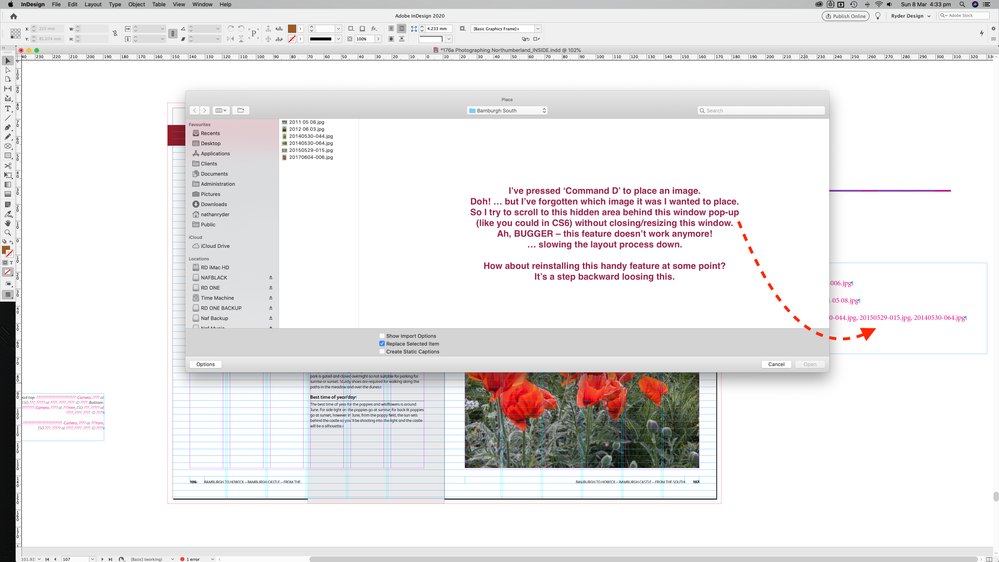Image resolution: width=999 pixels, height=562 pixels.
Task: Activate the Type tool
Action: tap(8, 109)
